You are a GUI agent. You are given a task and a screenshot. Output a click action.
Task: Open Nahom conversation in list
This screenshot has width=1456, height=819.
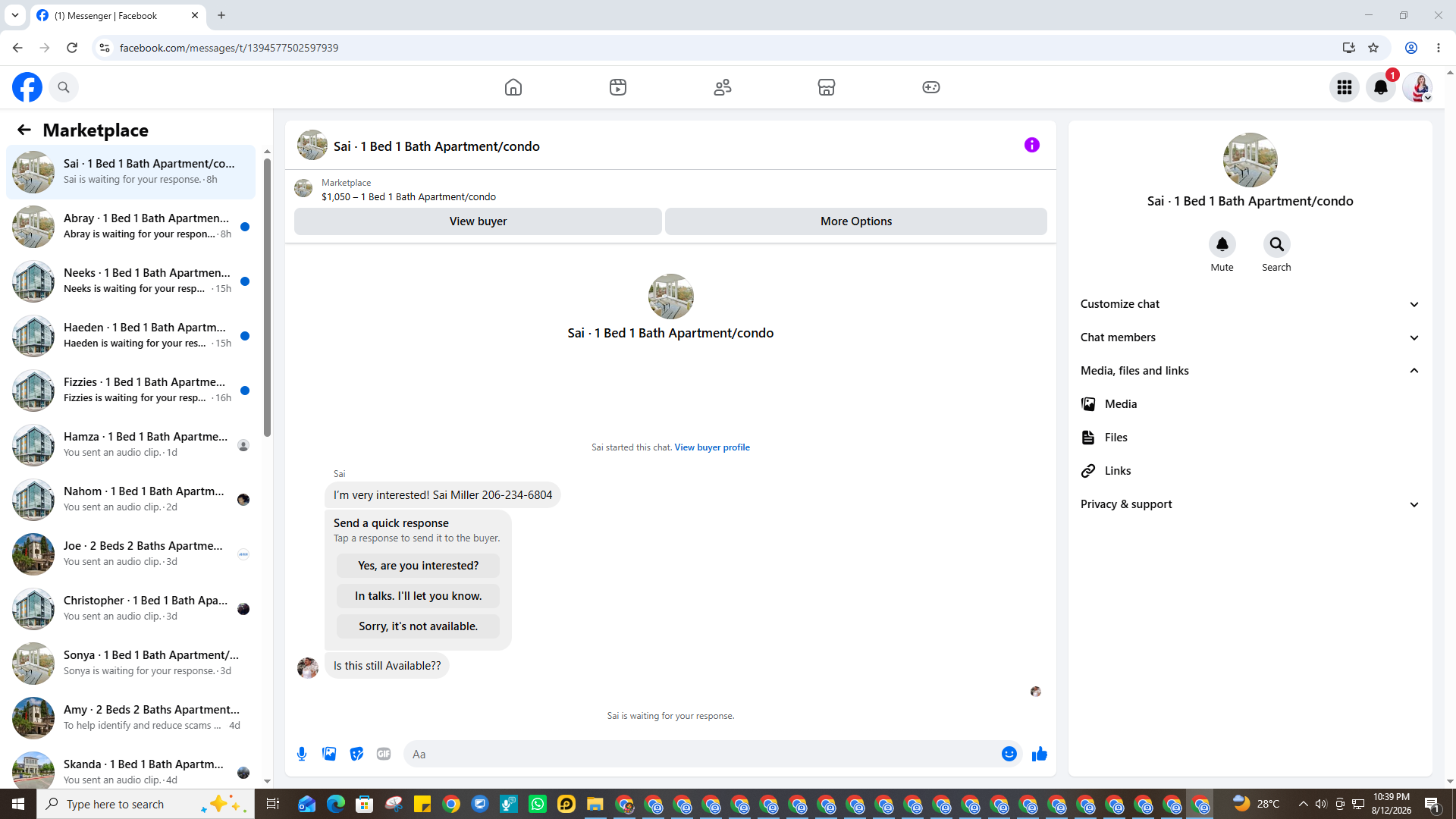(x=130, y=500)
